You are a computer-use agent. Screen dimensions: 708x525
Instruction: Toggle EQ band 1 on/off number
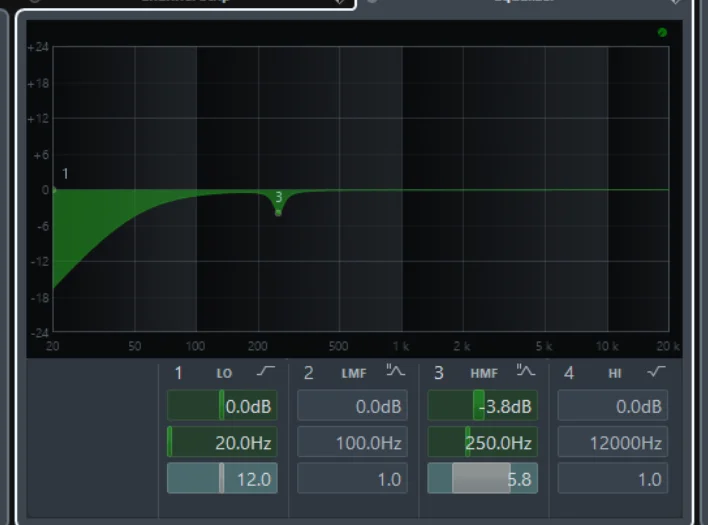coord(178,373)
